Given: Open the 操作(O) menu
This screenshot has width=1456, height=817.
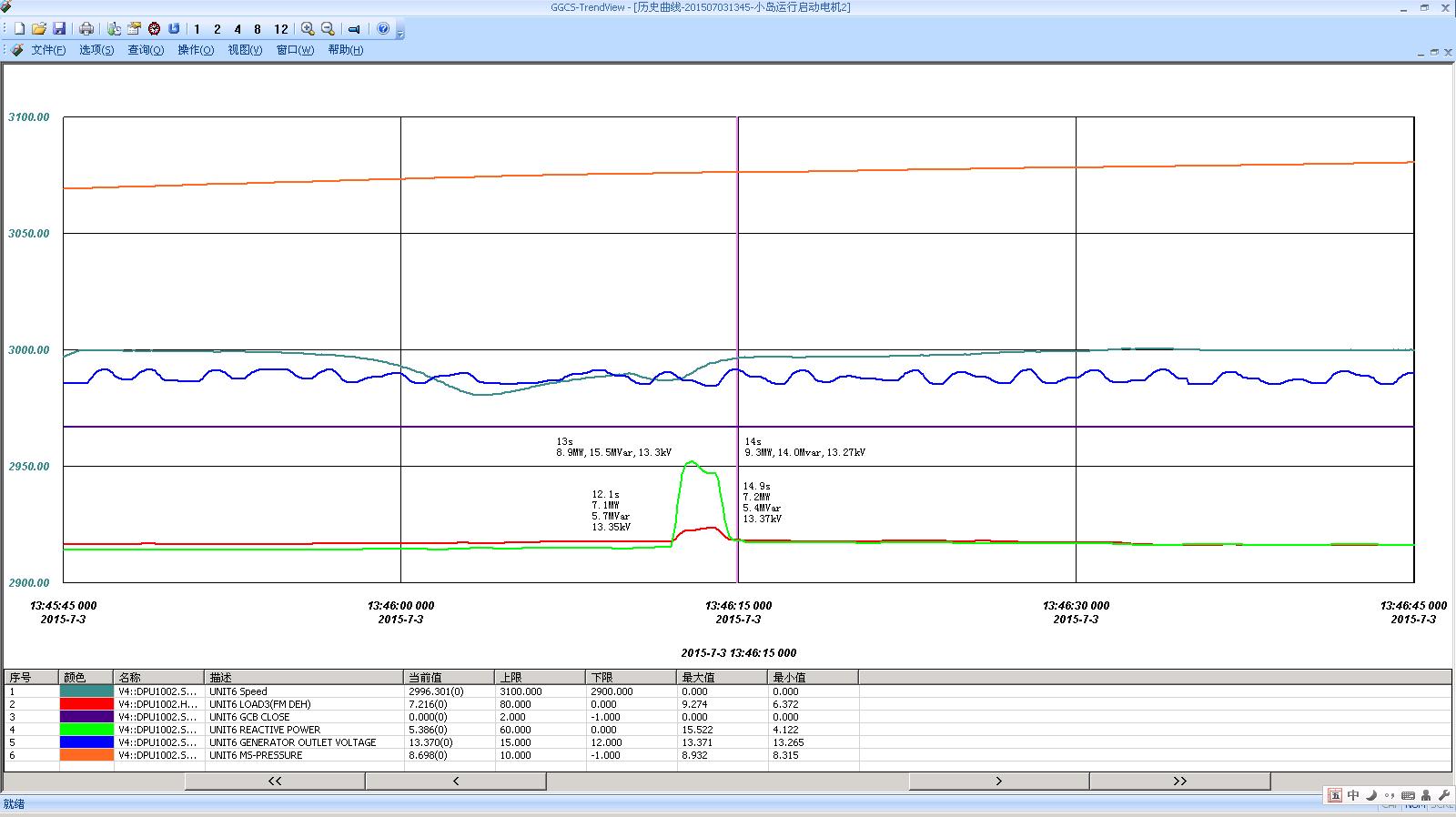Looking at the screenshot, I should point(196,50).
